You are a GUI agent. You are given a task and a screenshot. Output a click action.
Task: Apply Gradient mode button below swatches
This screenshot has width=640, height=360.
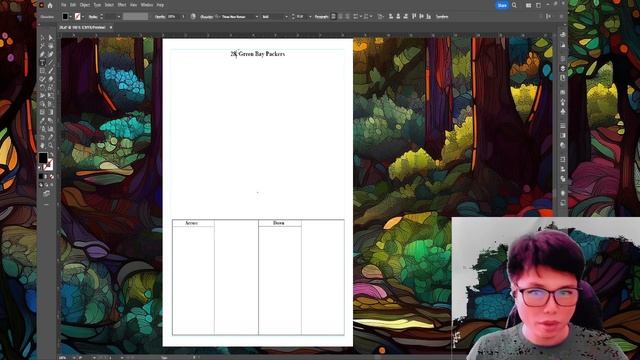(46, 176)
